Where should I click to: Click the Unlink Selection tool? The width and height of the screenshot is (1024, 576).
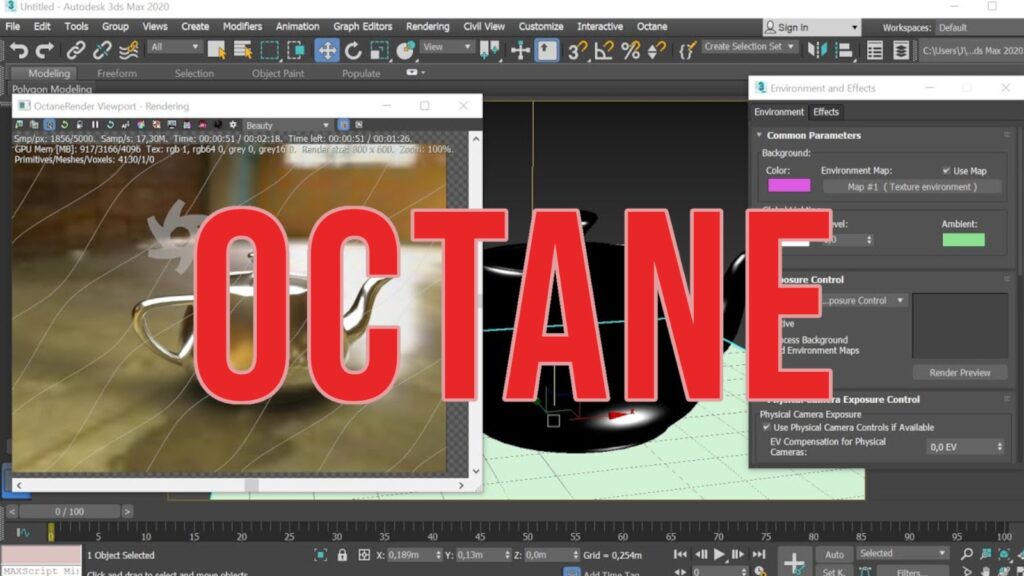coord(102,50)
